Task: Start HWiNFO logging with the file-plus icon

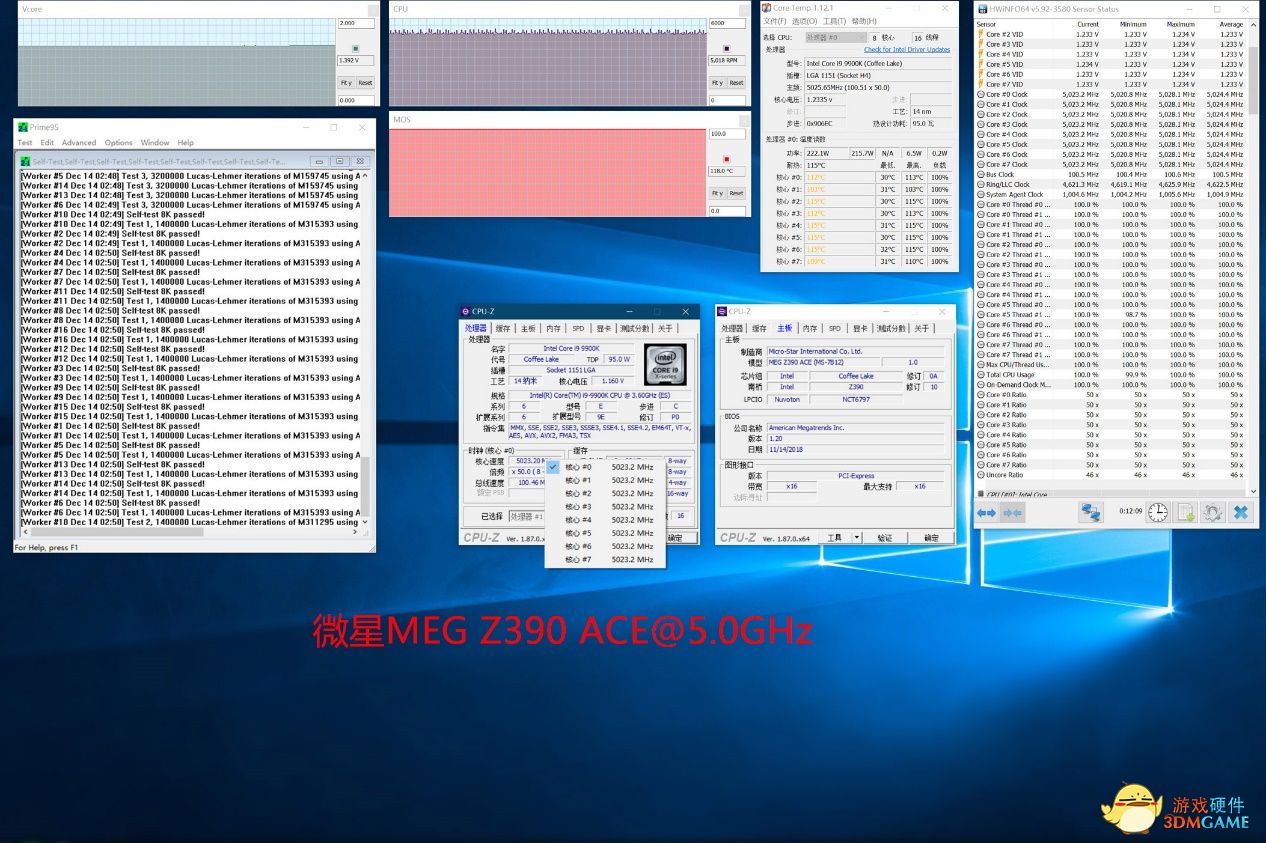Action: point(1186,512)
